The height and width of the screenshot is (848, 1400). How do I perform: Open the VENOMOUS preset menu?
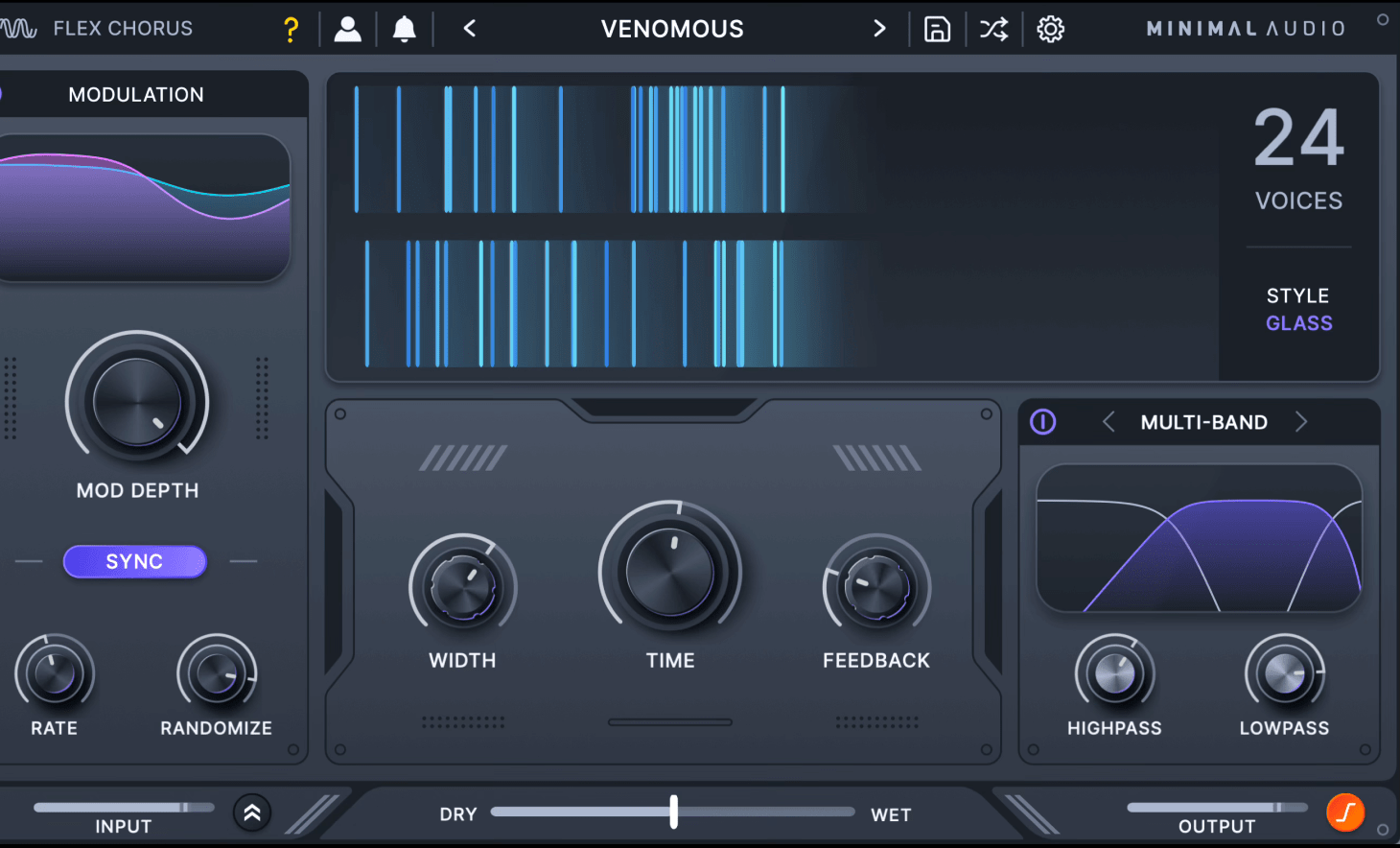tap(672, 29)
